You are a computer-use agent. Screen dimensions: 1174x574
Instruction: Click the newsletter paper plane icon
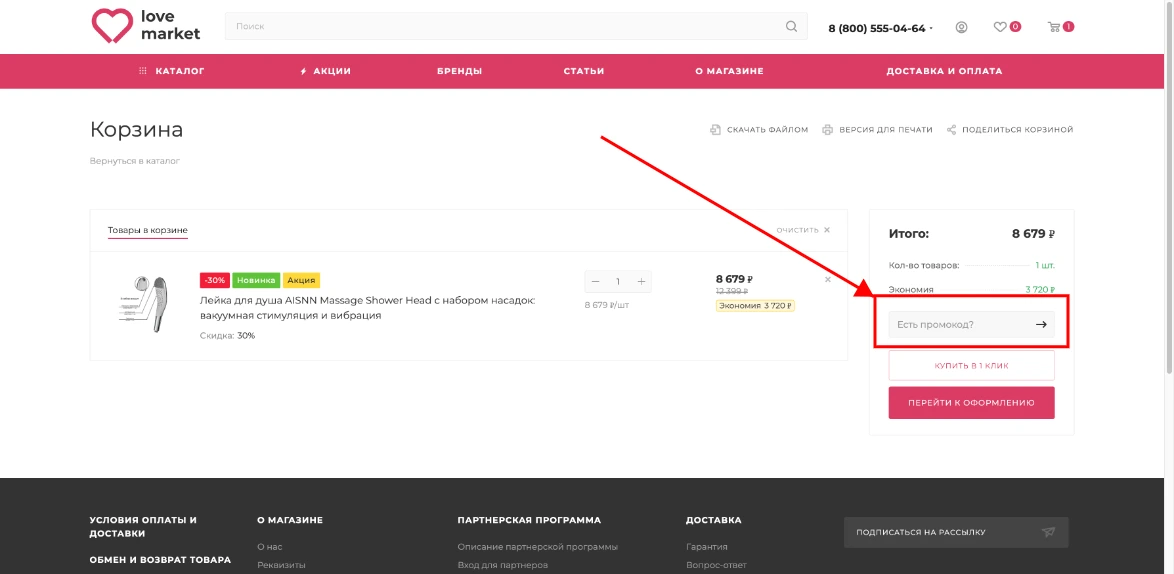pyautogui.click(x=1048, y=532)
